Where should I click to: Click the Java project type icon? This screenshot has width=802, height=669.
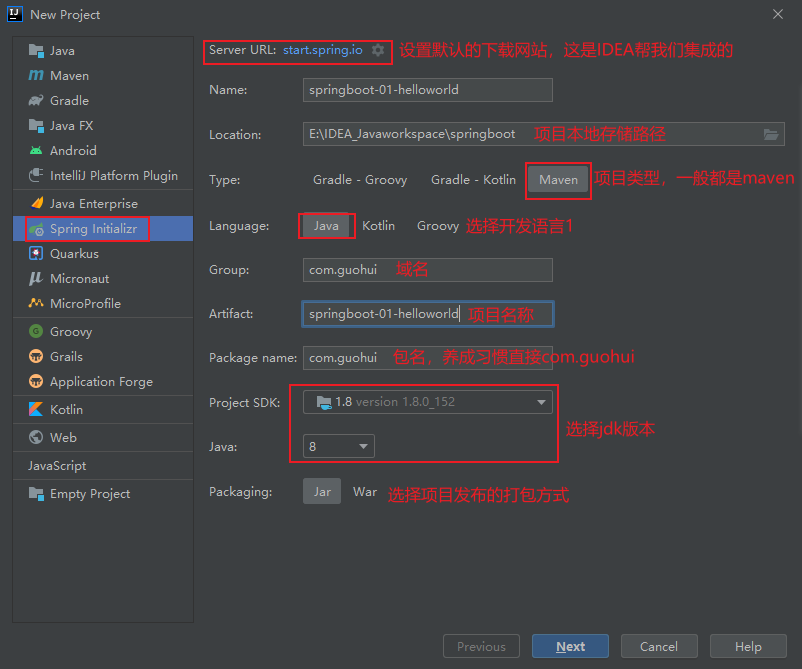pos(36,51)
